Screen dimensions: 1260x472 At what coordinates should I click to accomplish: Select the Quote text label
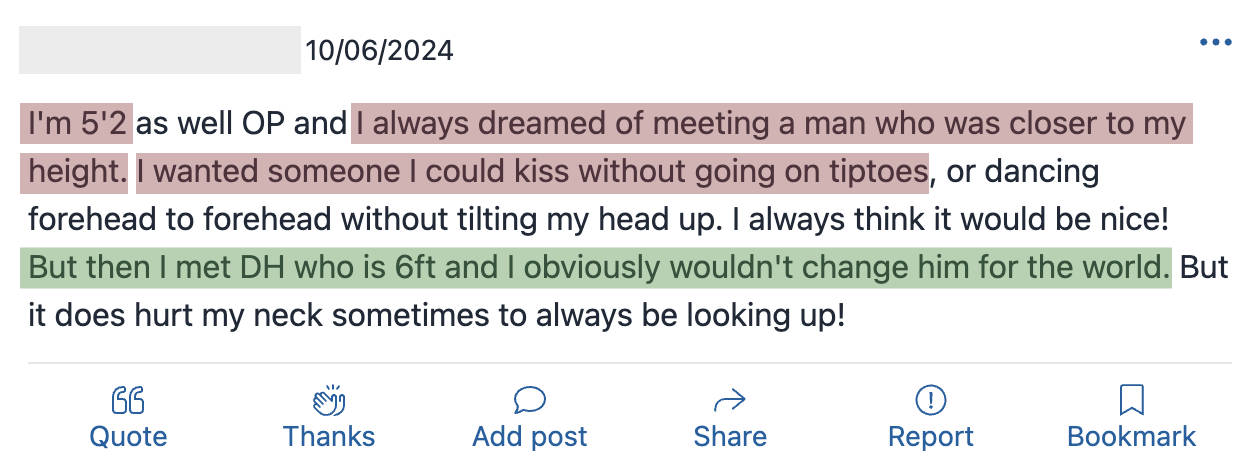pos(128,437)
